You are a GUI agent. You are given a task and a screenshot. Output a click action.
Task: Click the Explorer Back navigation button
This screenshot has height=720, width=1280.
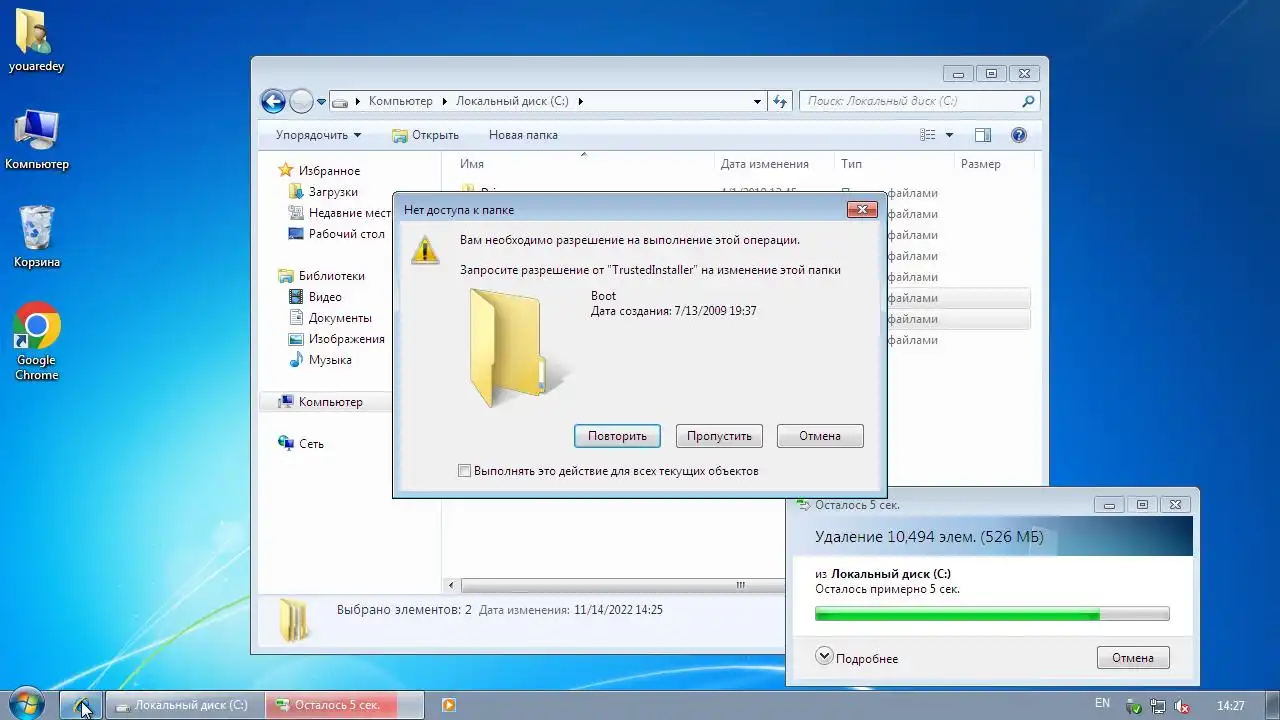tap(273, 101)
